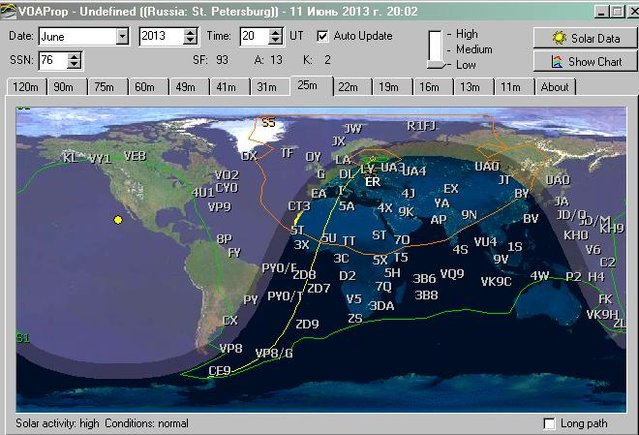Switch to the 90m band tab
Screen dimensions: 639x435
(64, 87)
